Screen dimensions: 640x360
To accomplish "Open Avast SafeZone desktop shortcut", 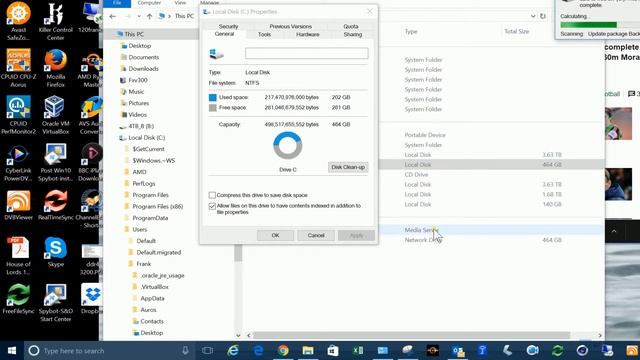I will tap(18, 20).
